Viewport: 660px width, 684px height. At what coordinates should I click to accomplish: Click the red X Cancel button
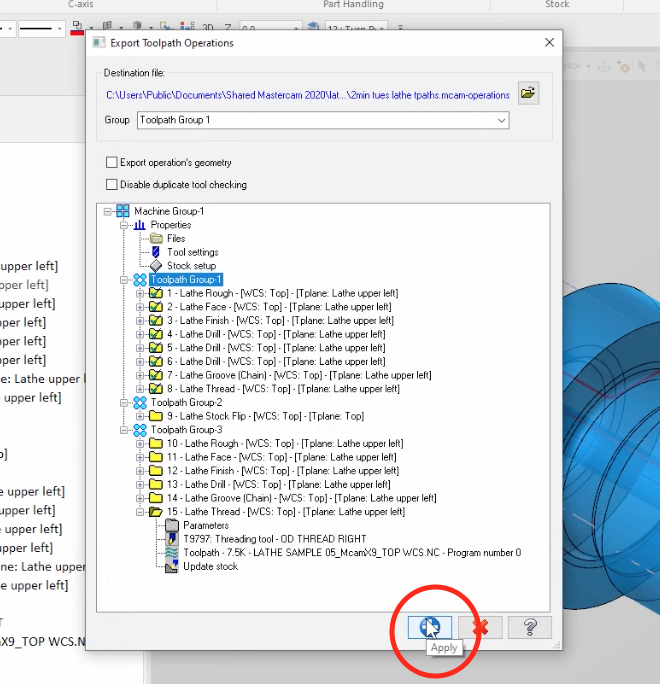click(x=480, y=627)
